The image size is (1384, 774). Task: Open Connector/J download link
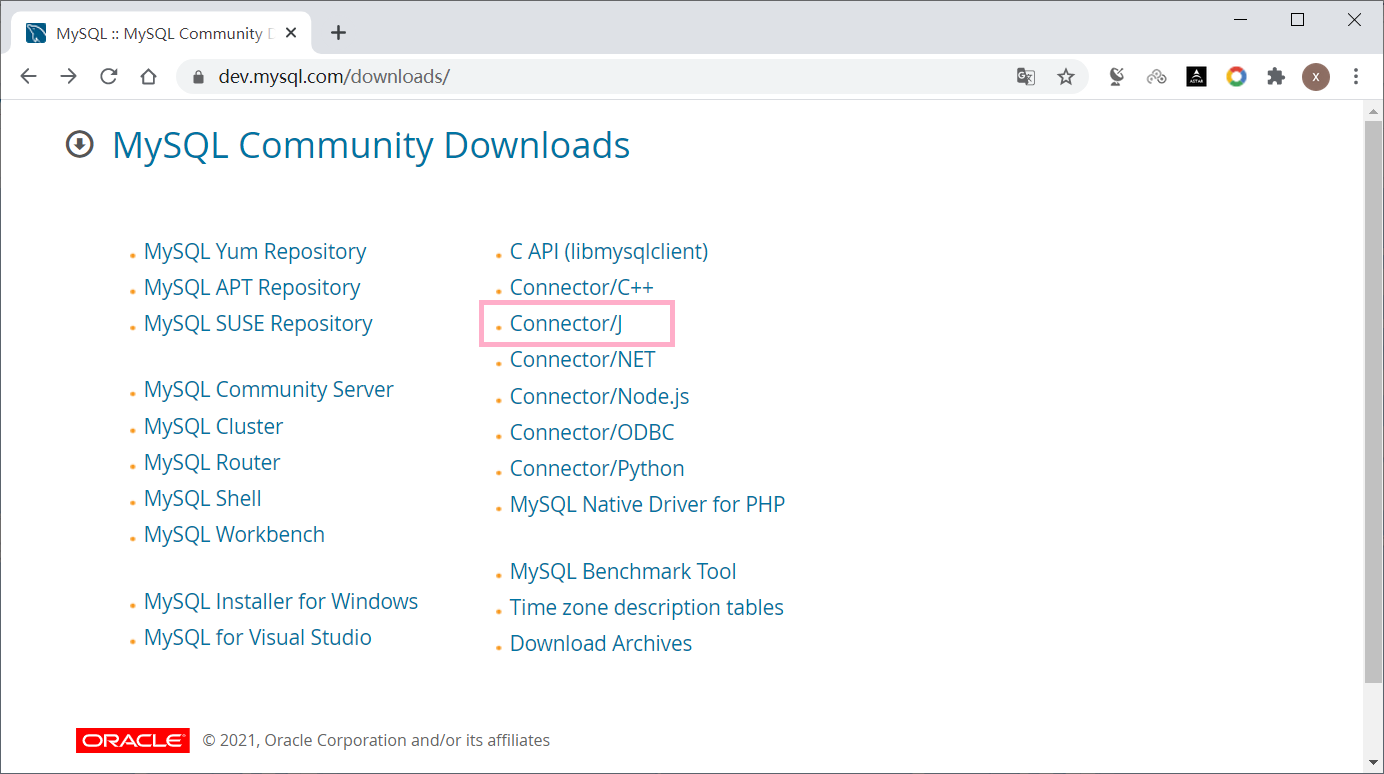click(x=566, y=323)
